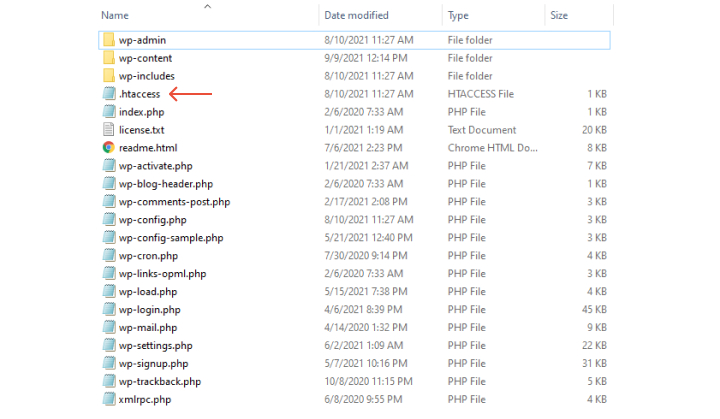Image resolution: width=720 pixels, height=419 pixels.
Task: Click the 1/1/2021 1:19 AM date cell
Action: pos(364,130)
